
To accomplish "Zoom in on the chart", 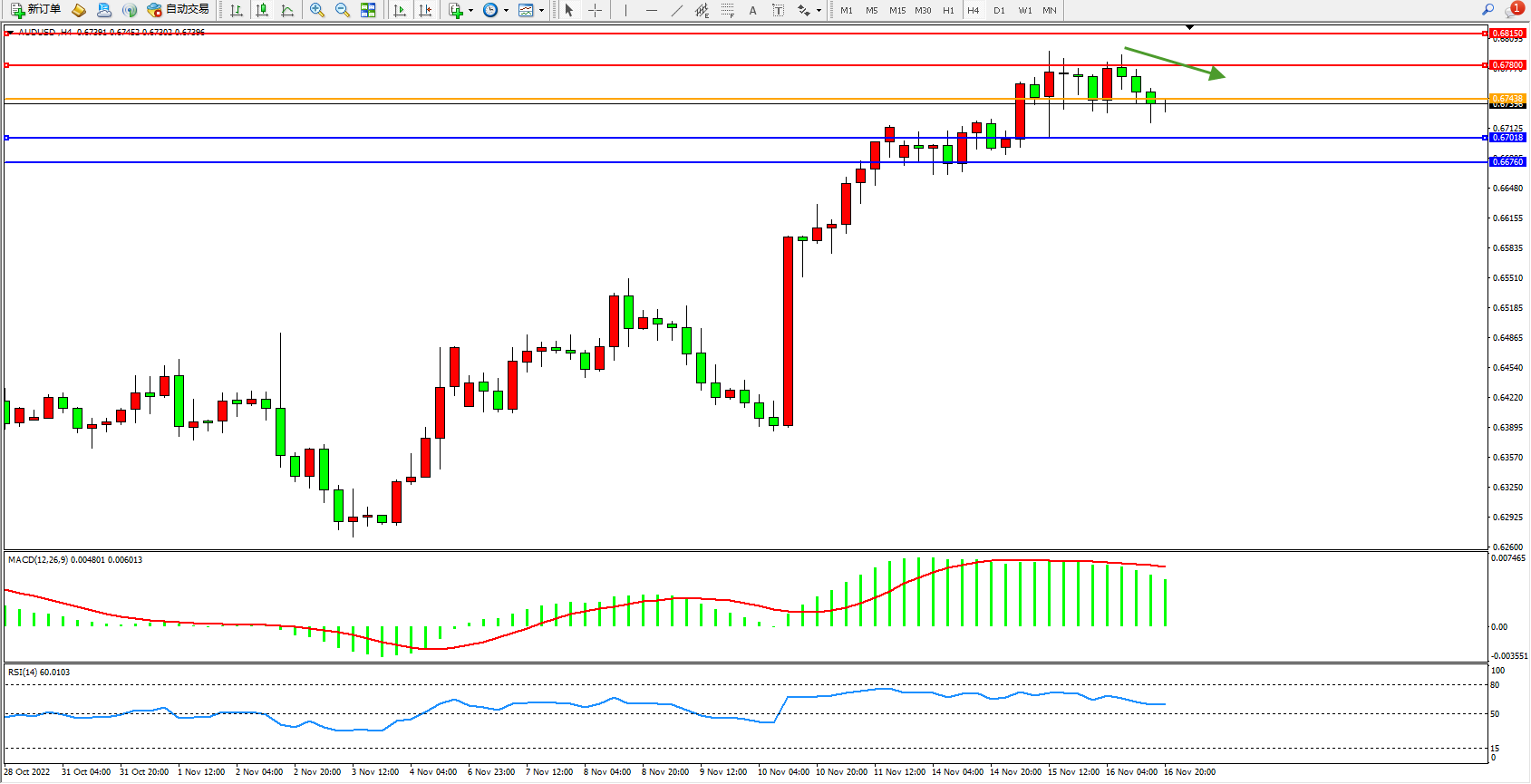I will (x=317, y=10).
